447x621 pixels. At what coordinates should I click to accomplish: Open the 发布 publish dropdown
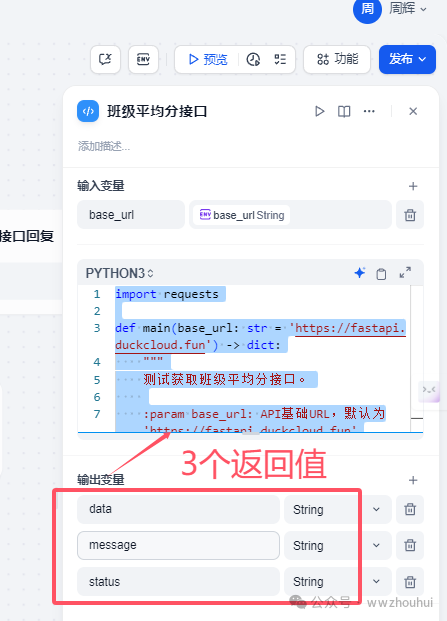[407, 59]
